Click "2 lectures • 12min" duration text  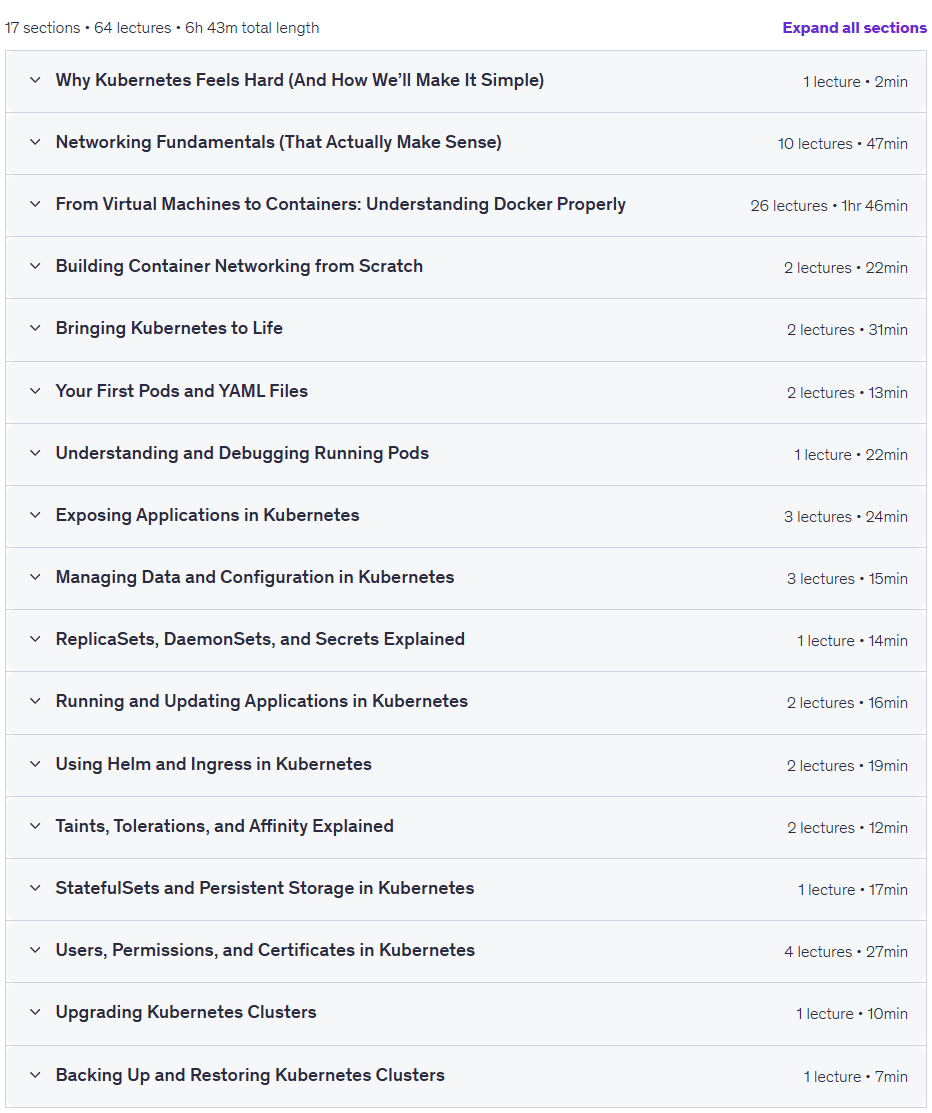(x=847, y=828)
